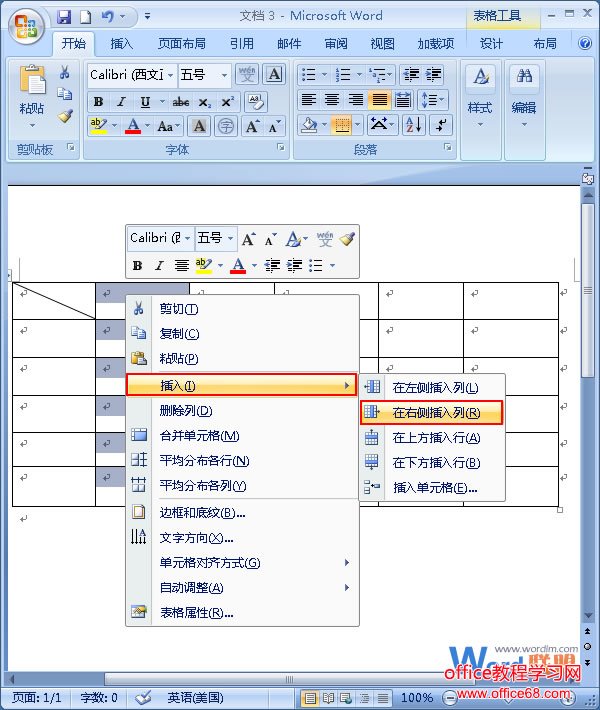Click page count 页面: 1/1 in status bar
The width and height of the screenshot is (600, 710).
tap(37, 697)
